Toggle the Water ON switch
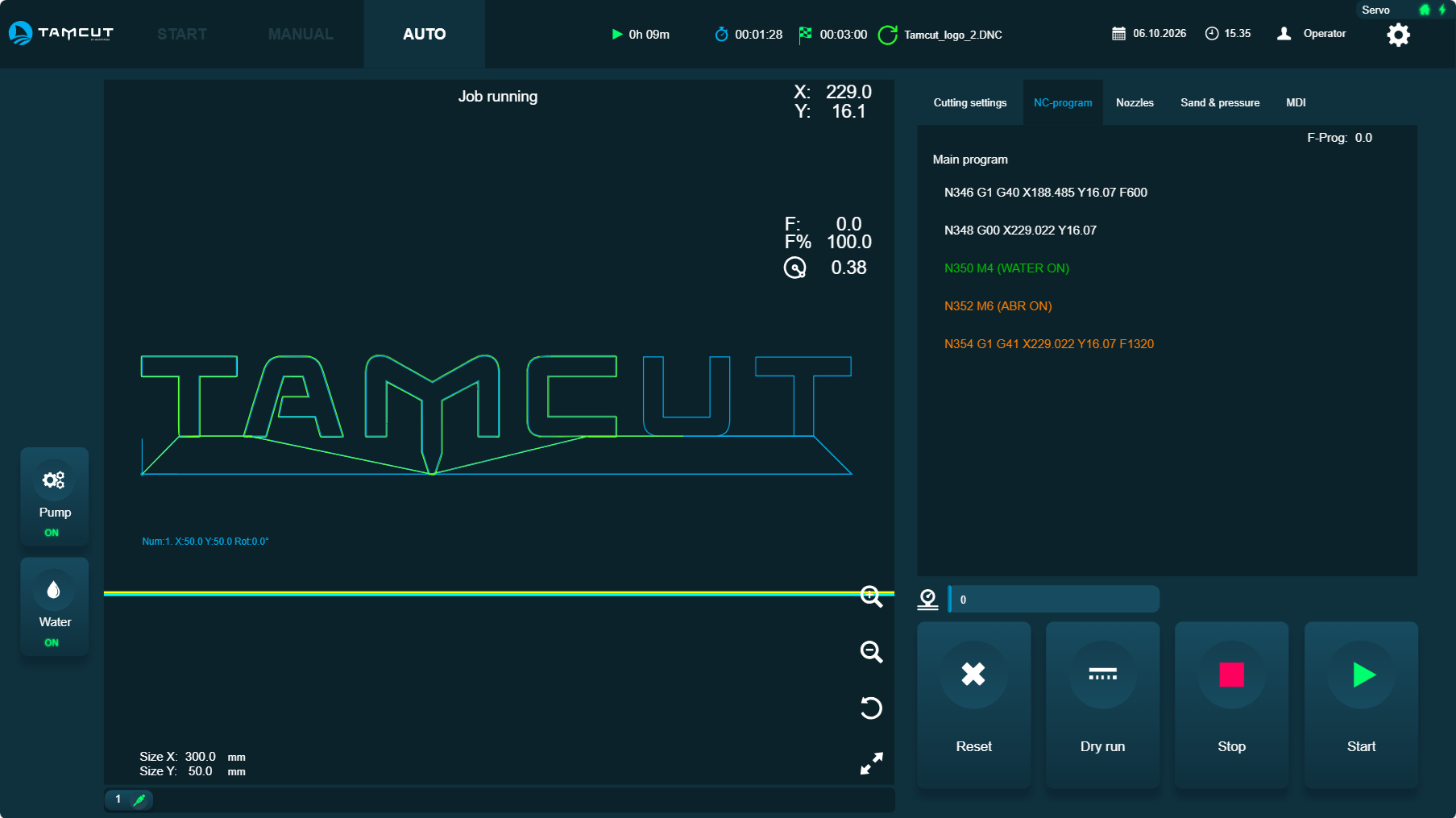1456x818 pixels. (x=55, y=606)
